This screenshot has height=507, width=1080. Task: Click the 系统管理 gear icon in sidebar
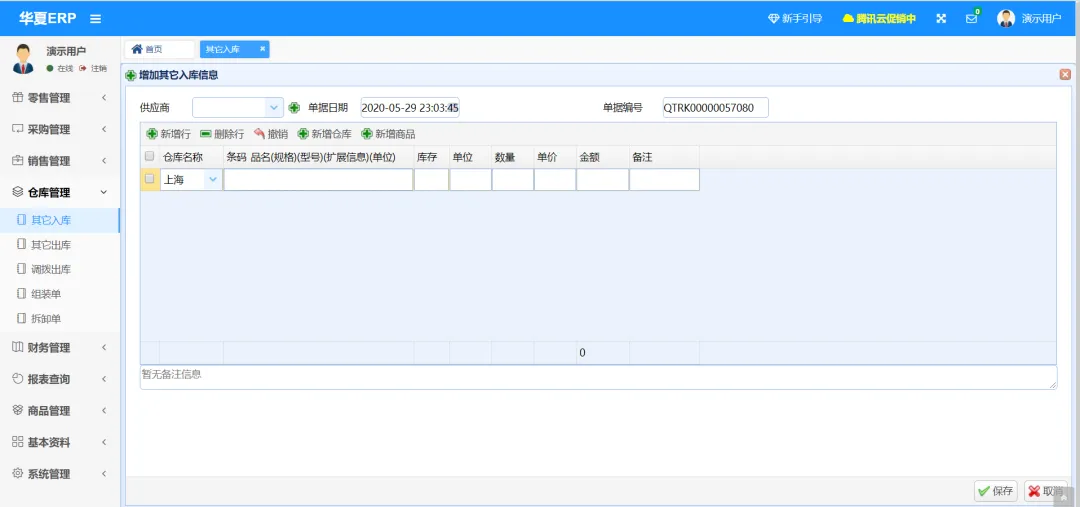point(18,474)
